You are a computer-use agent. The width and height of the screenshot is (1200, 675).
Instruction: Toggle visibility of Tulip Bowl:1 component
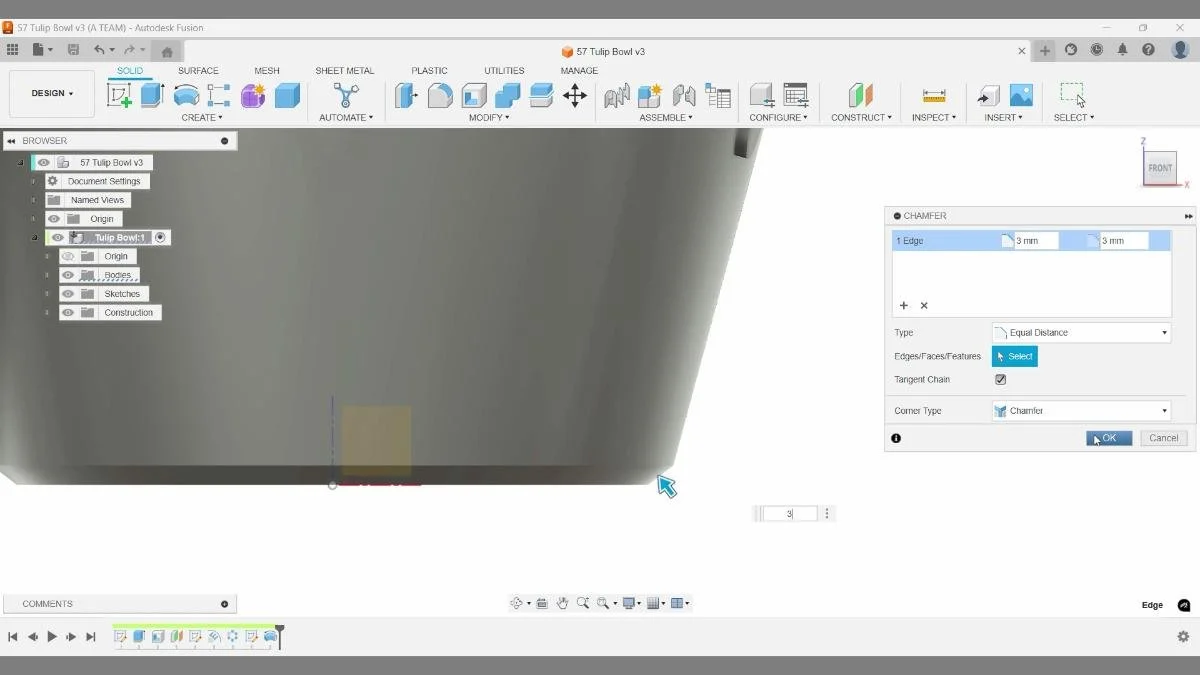point(58,238)
